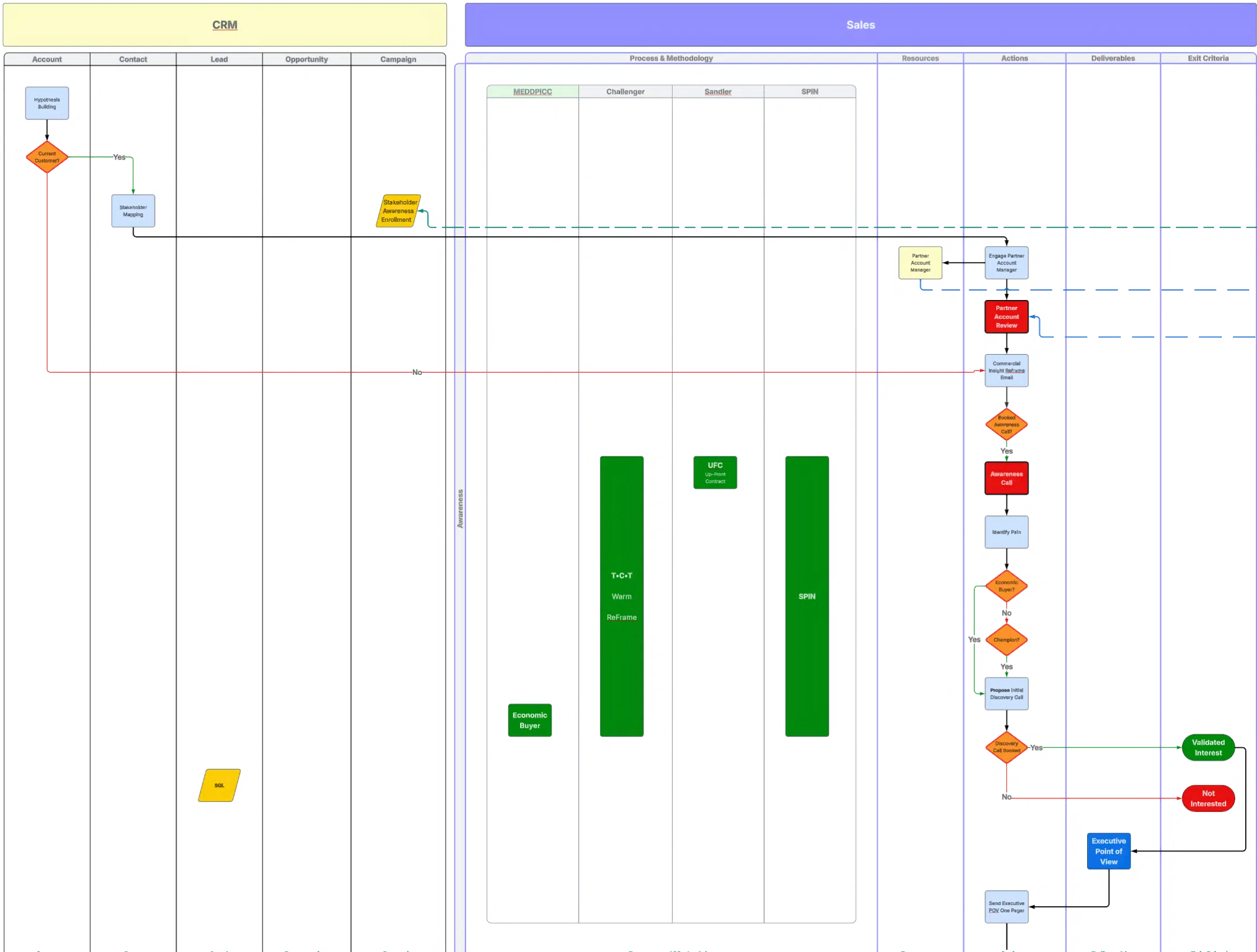Select Stakeholder Awareness Enrollment parallelogram

pos(398,211)
